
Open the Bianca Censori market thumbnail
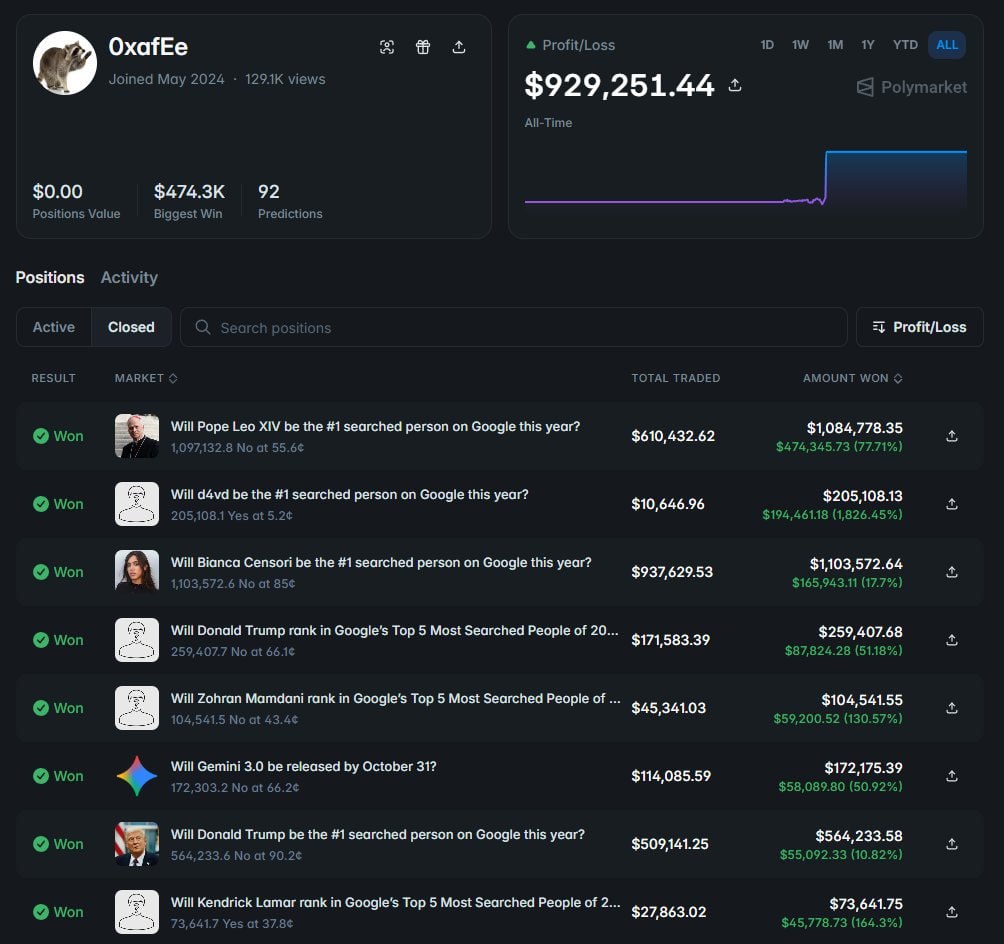pos(136,572)
